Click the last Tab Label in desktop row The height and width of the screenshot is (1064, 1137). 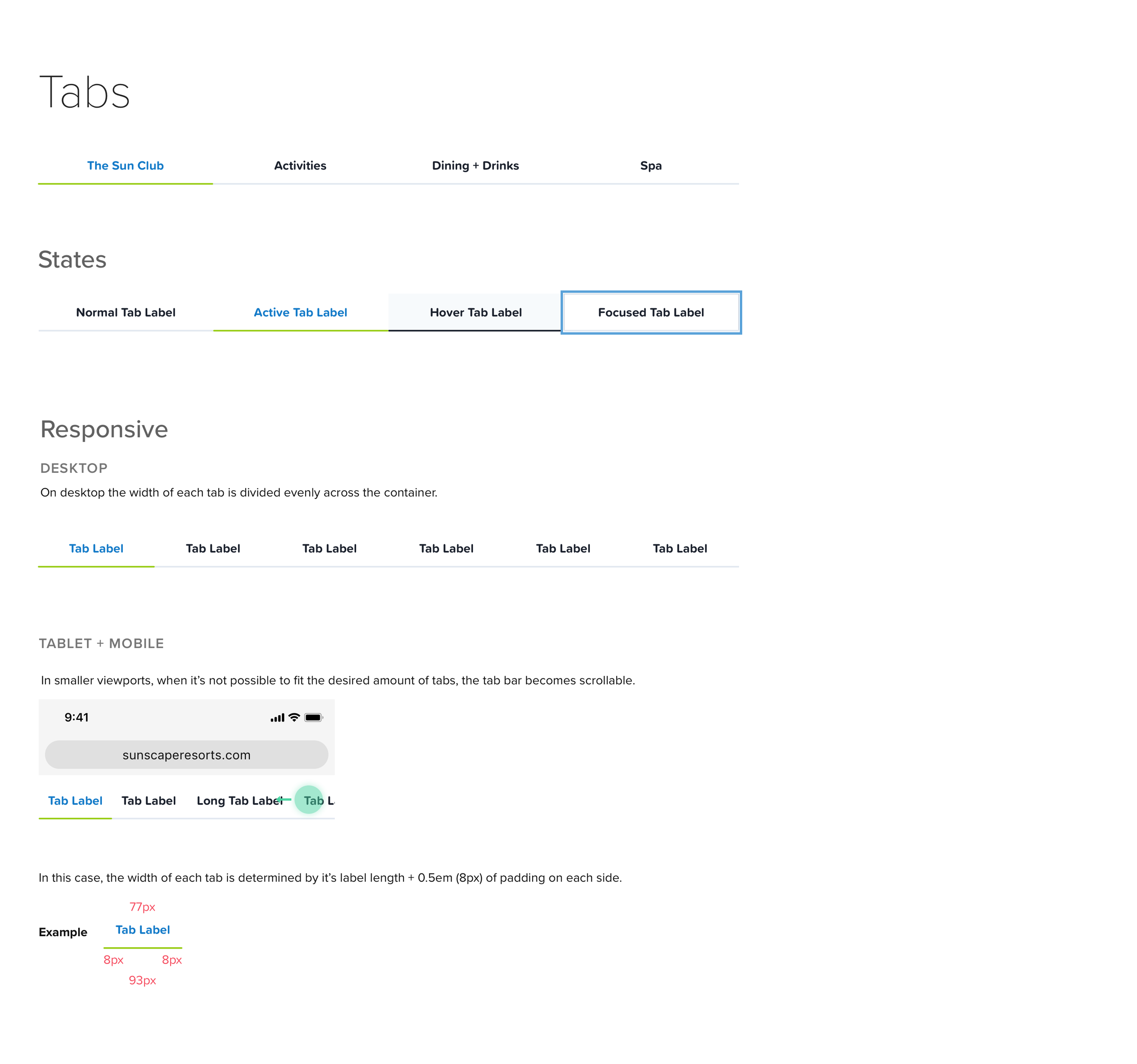(x=679, y=549)
